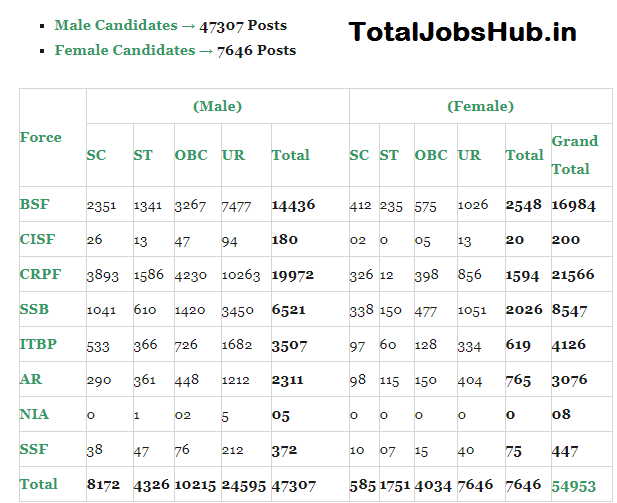Screen dimensions: 617x503
Task: Click the male total posts value 47307 in the table
Action: [293, 485]
